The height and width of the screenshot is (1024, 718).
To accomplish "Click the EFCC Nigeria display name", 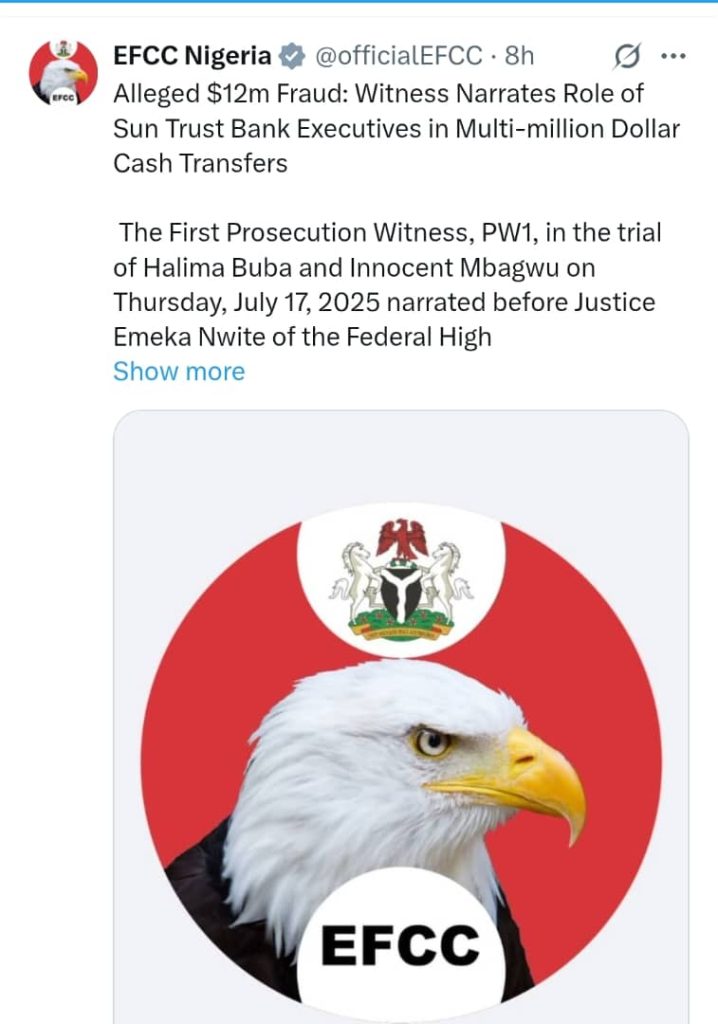I will (x=192, y=56).
